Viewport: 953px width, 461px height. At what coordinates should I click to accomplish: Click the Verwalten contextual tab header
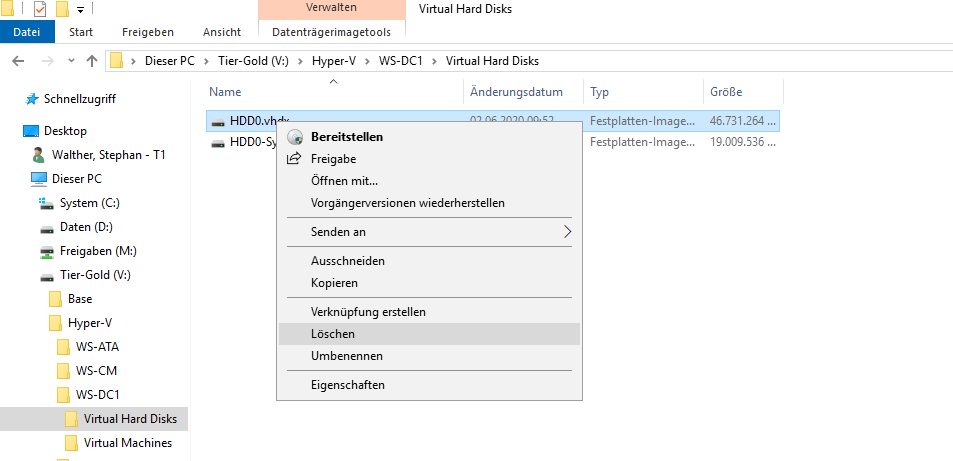point(331,9)
